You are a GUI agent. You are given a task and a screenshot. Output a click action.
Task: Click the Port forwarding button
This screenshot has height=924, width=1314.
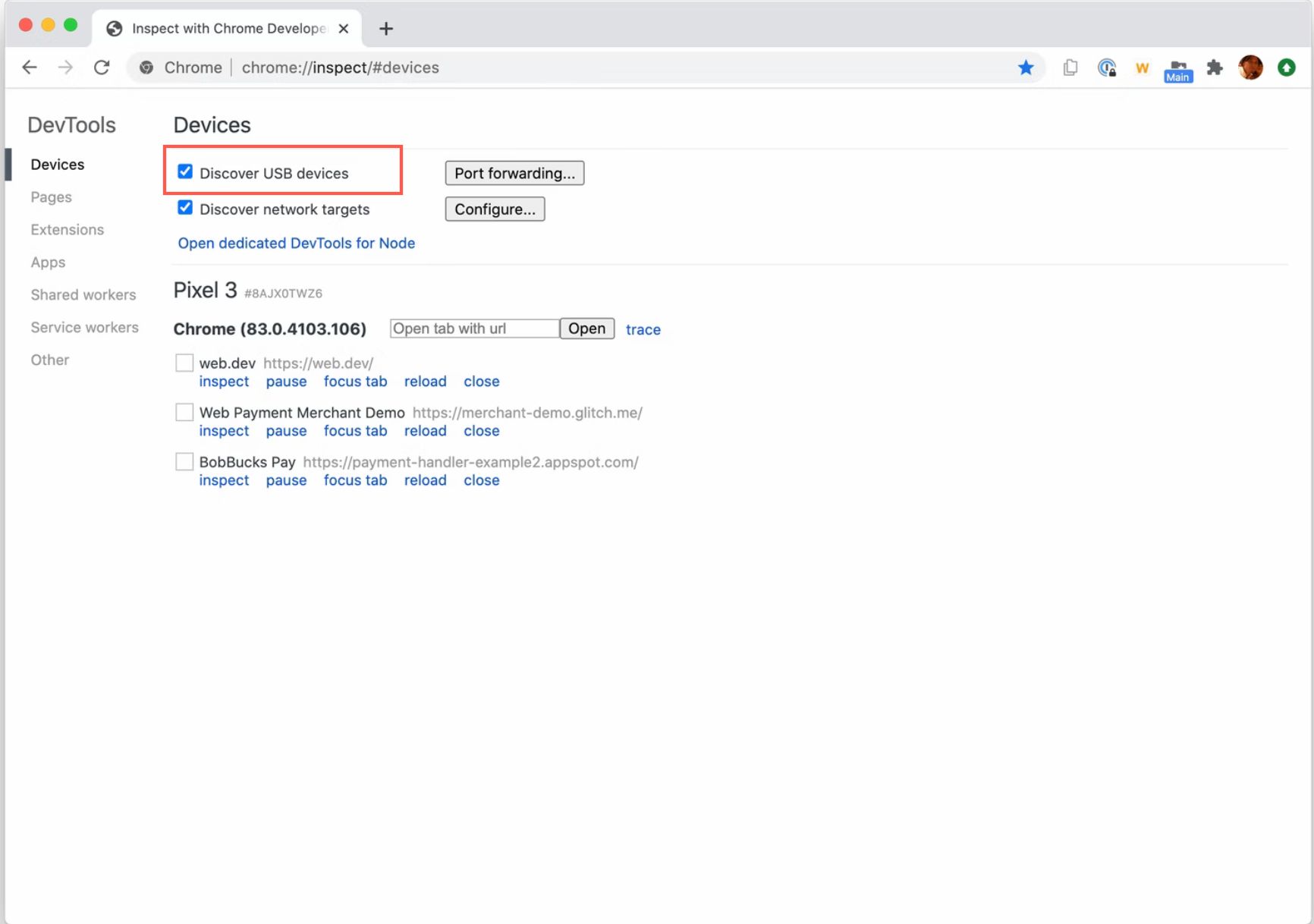514,172
